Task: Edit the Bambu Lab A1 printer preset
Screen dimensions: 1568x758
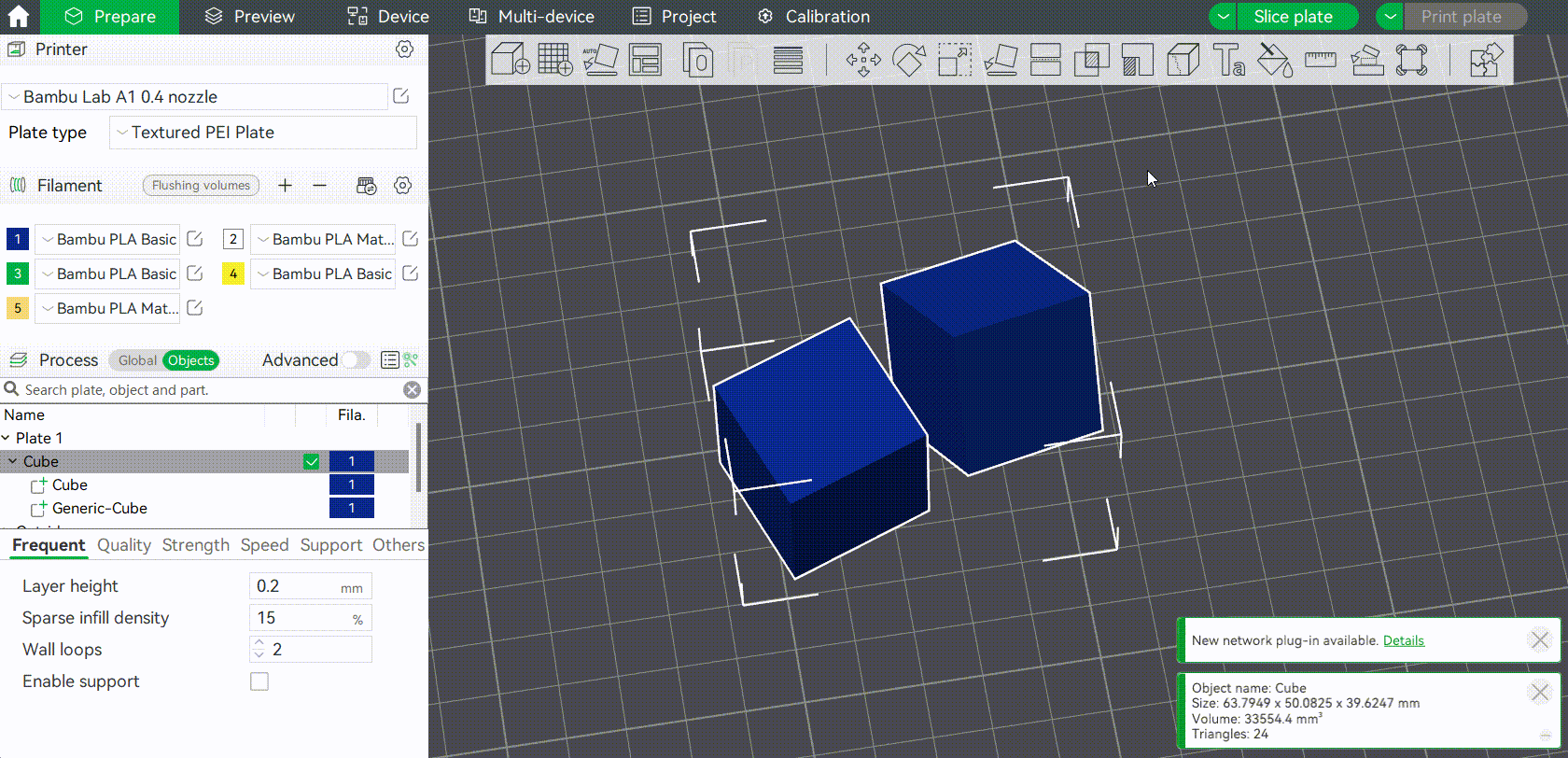Action: [401, 96]
